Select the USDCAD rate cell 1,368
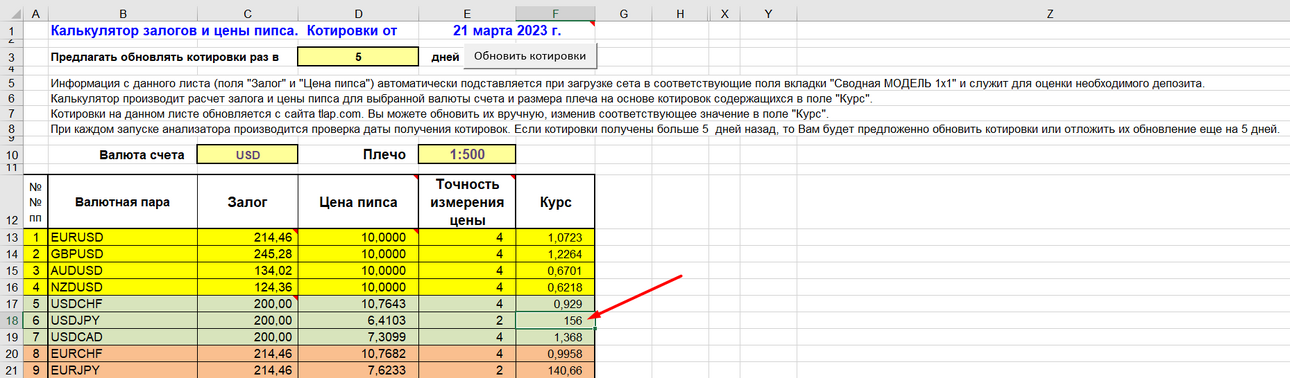The height and width of the screenshot is (378, 1290). (555, 337)
